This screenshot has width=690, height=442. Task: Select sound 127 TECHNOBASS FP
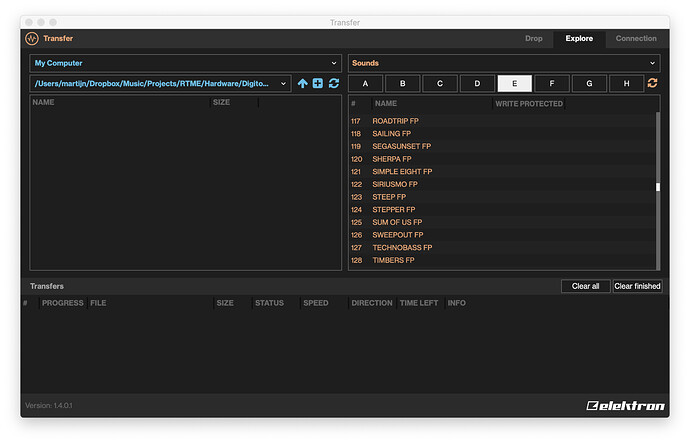502,248
